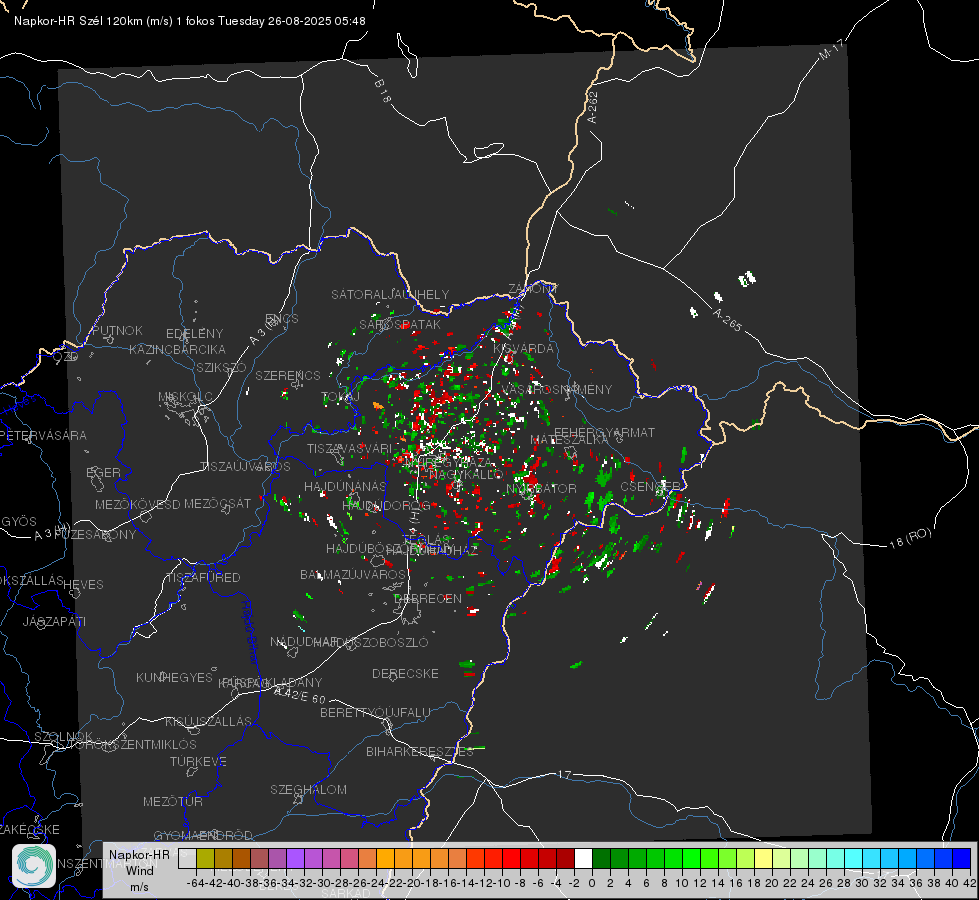Click the B 18 road label
This screenshot has width=979, height=900.
click(x=383, y=91)
